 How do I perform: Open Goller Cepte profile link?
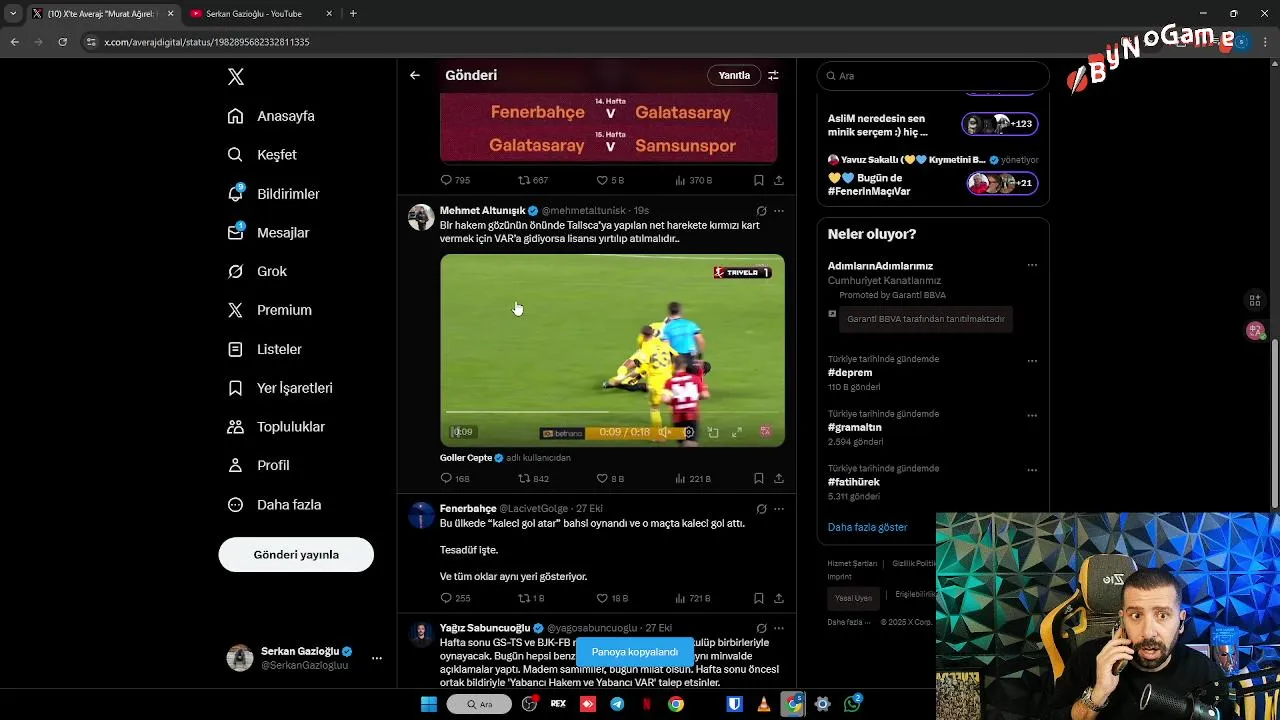[x=466, y=458]
